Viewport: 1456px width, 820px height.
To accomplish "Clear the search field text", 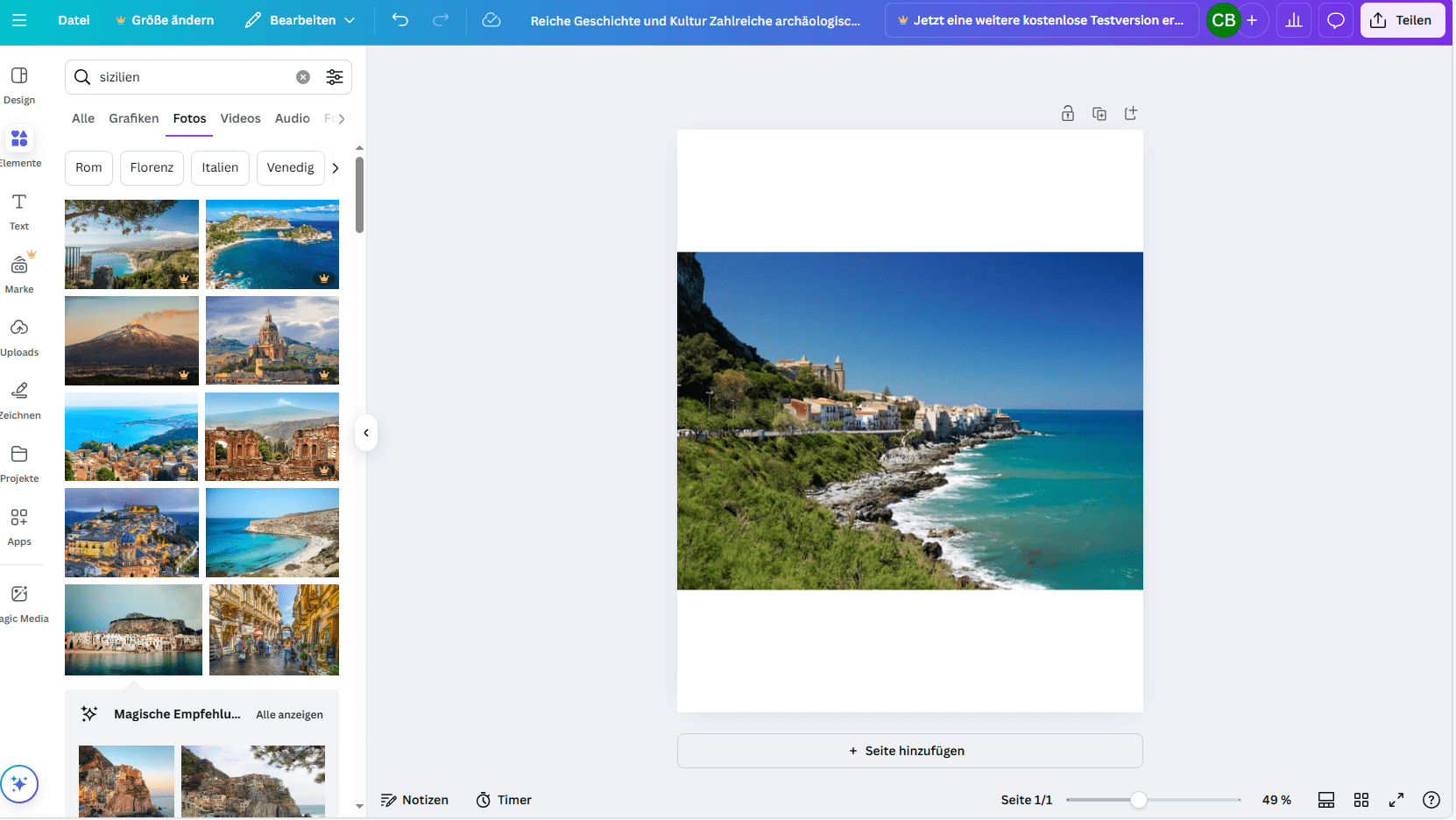I will point(303,77).
